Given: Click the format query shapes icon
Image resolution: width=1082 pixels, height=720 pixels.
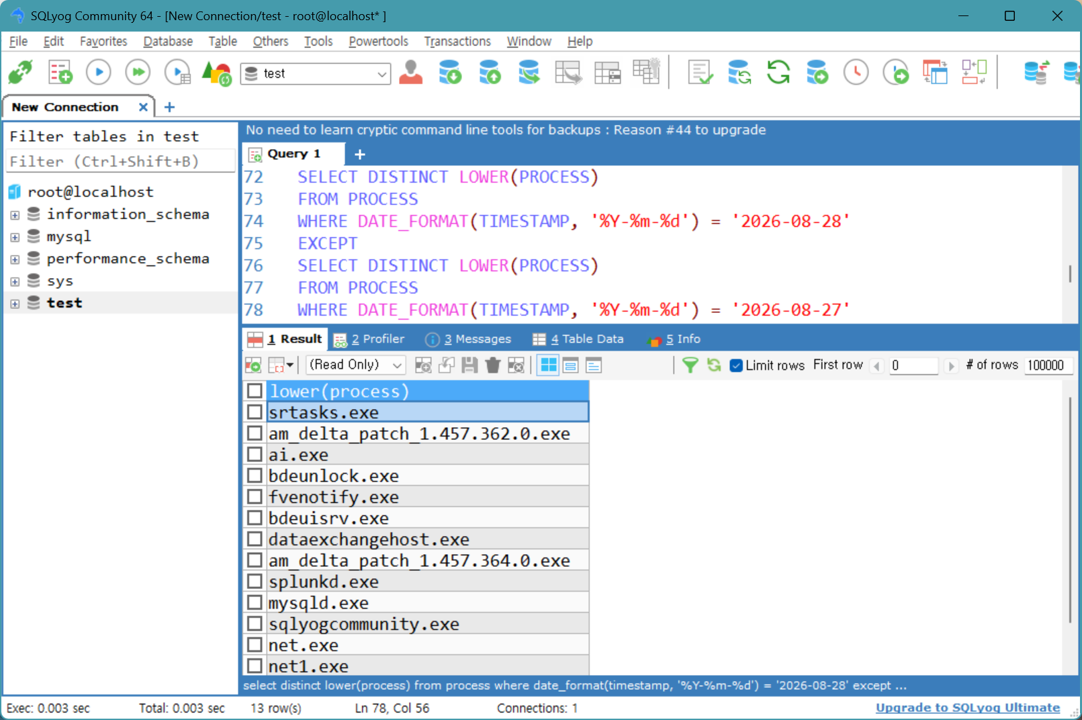Looking at the screenshot, I should coord(216,73).
